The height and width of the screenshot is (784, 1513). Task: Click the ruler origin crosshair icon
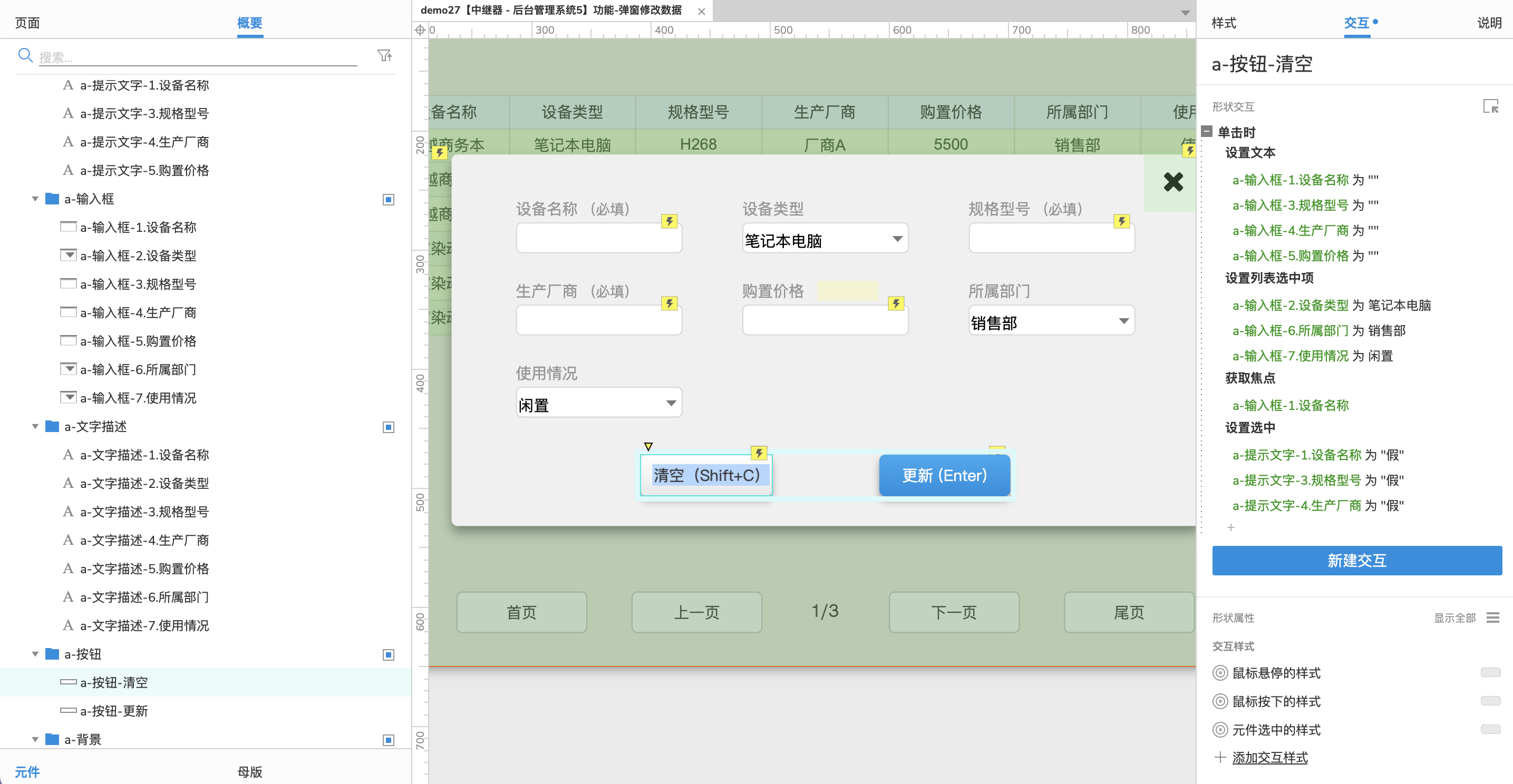point(420,30)
